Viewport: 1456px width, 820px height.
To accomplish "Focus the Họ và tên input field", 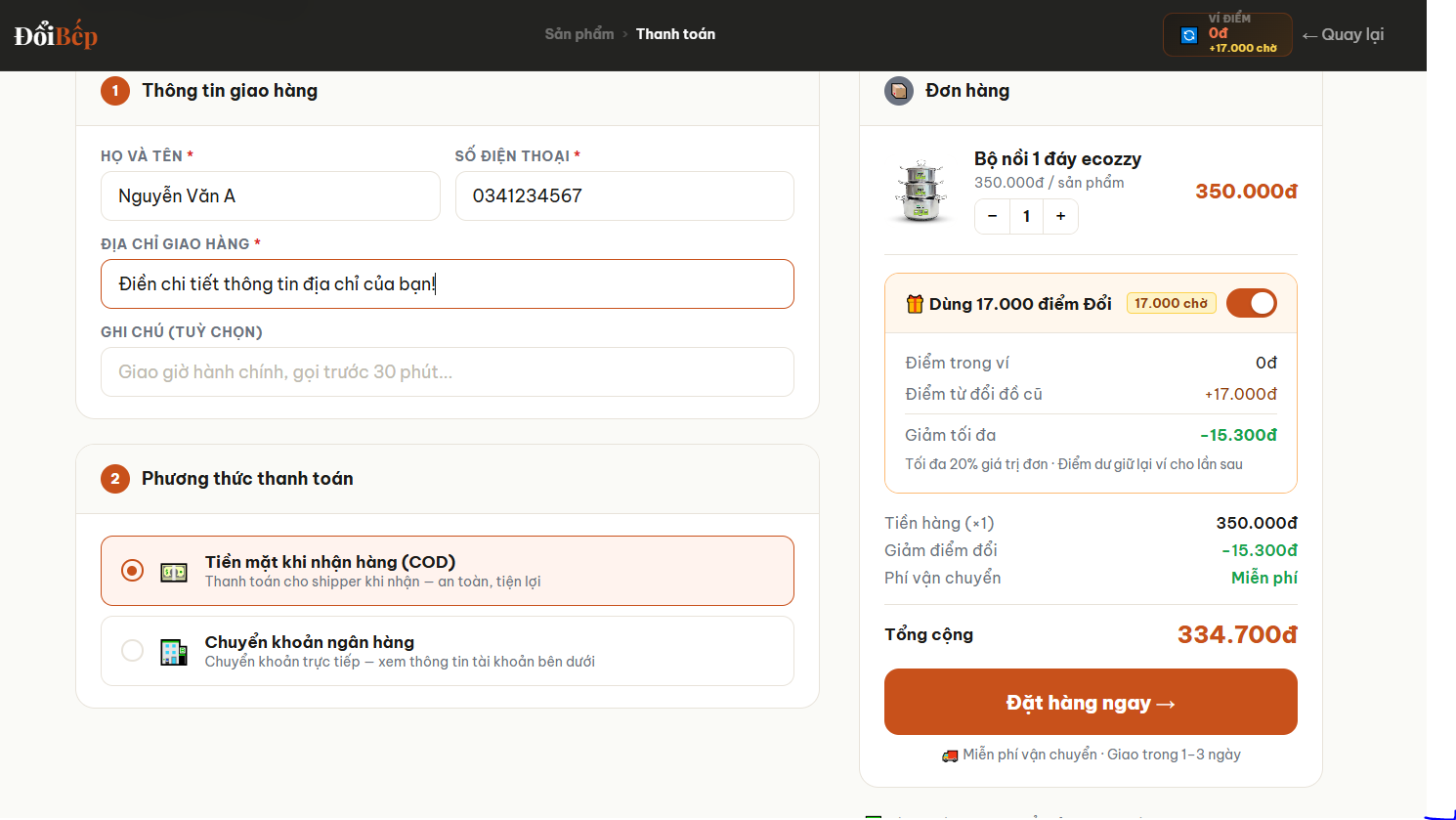I will click(x=271, y=196).
